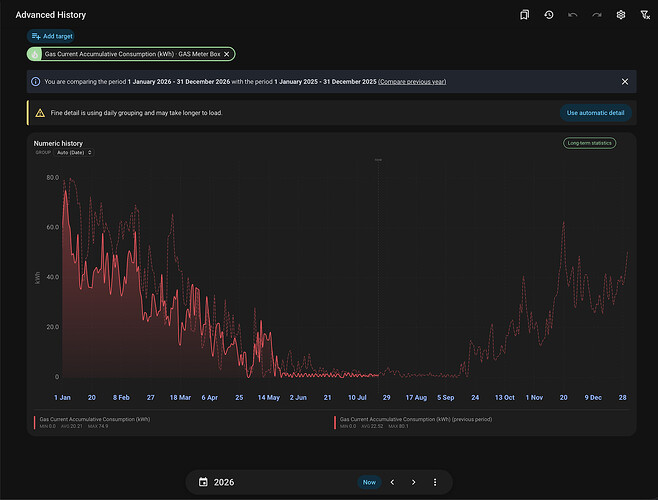Go to the next period arrow
658x500 pixels.
click(413, 482)
